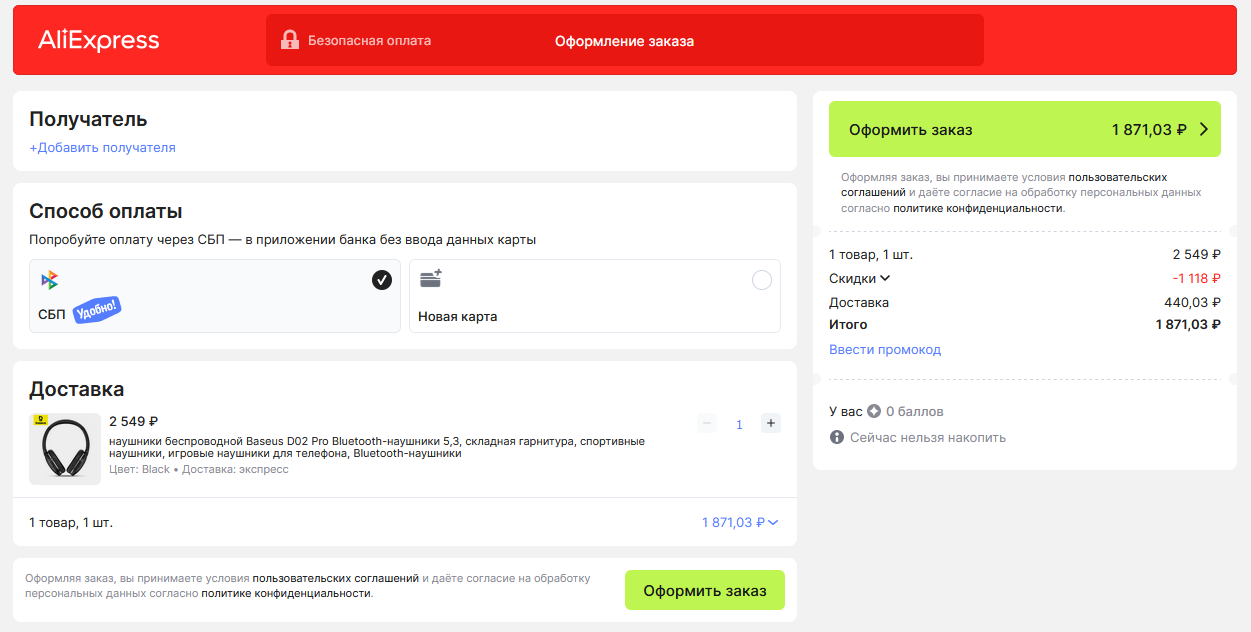Click the AliExpress logo
The width and height of the screenshot is (1251, 632).
[x=98, y=41]
